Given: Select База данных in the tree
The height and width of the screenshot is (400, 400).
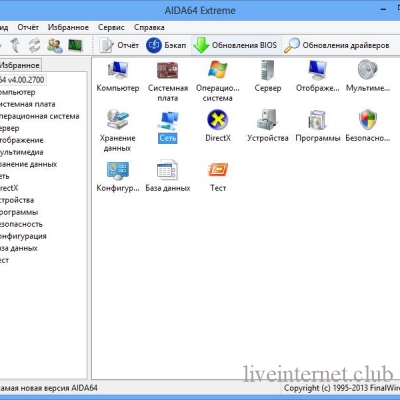Looking at the screenshot, I should (19, 248).
